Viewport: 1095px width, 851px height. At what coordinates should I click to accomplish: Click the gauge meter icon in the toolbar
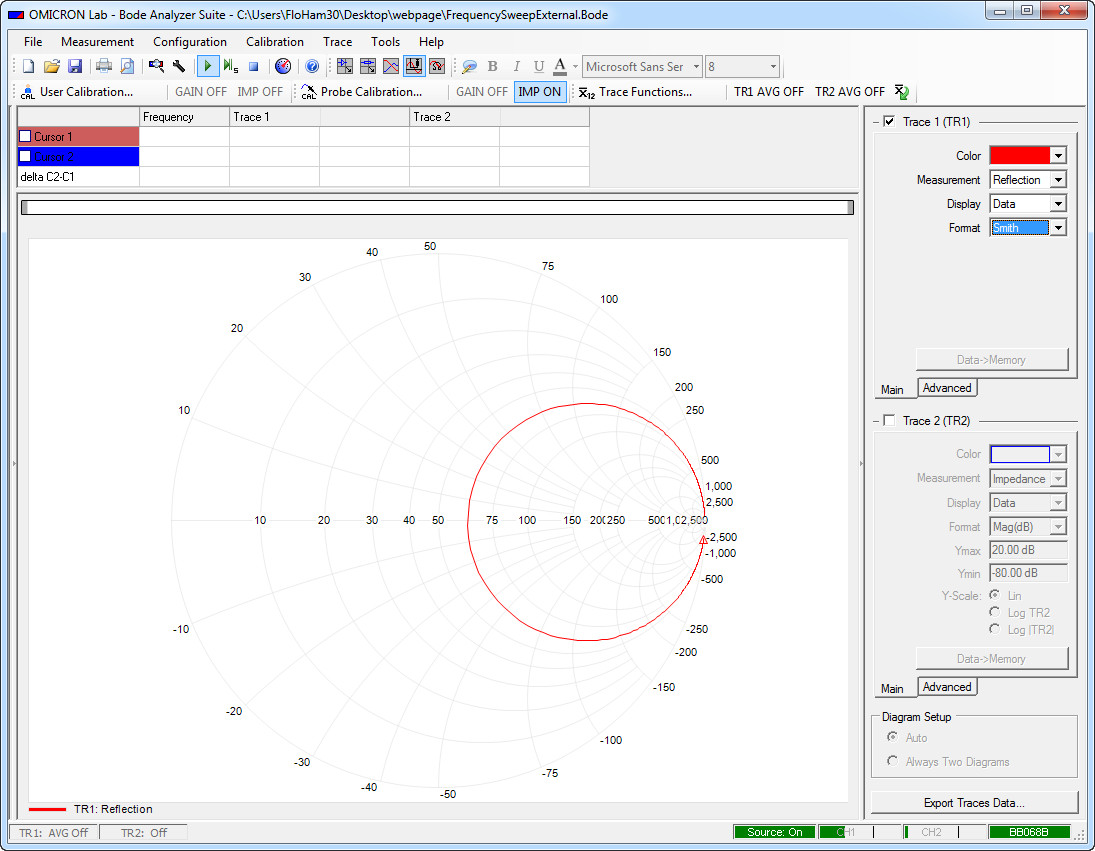tap(283, 66)
